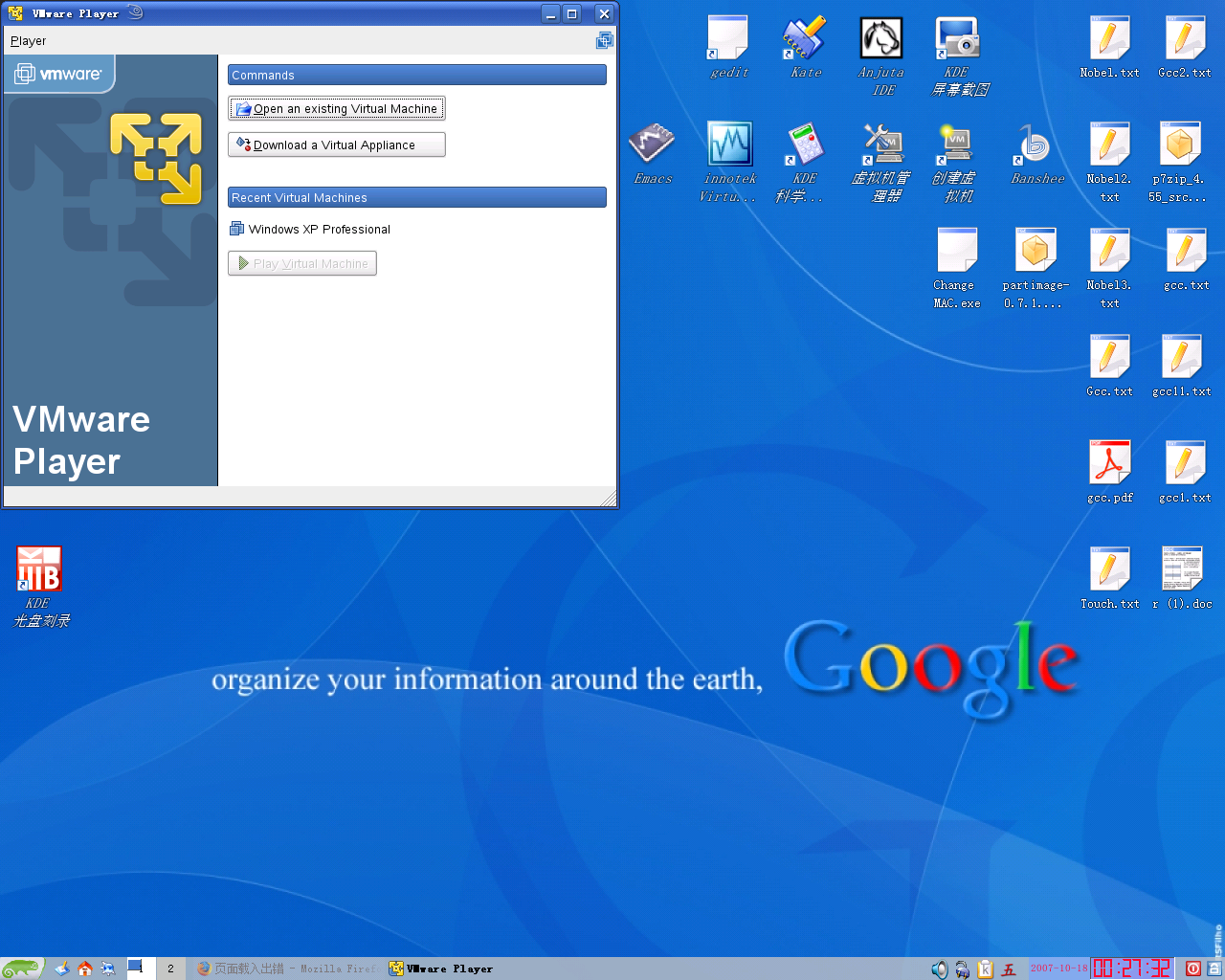1225x980 pixels.
Task: Click the show desktop icon in taskbar
Action: tap(62, 969)
